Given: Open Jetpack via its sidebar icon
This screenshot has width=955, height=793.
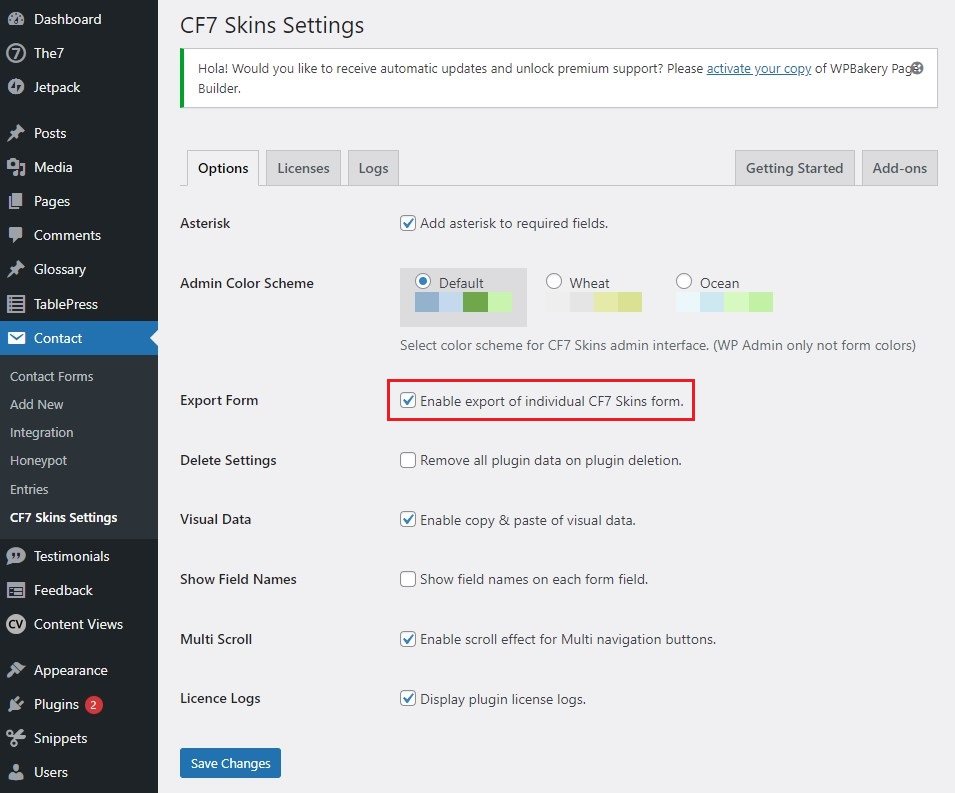Looking at the screenshot, I should tap(15, 87).
